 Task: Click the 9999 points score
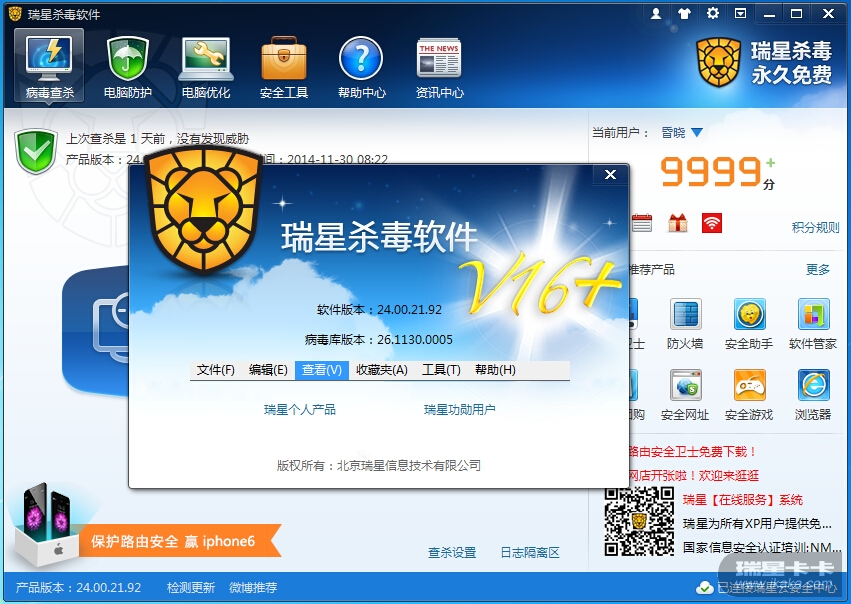point(712,171)
